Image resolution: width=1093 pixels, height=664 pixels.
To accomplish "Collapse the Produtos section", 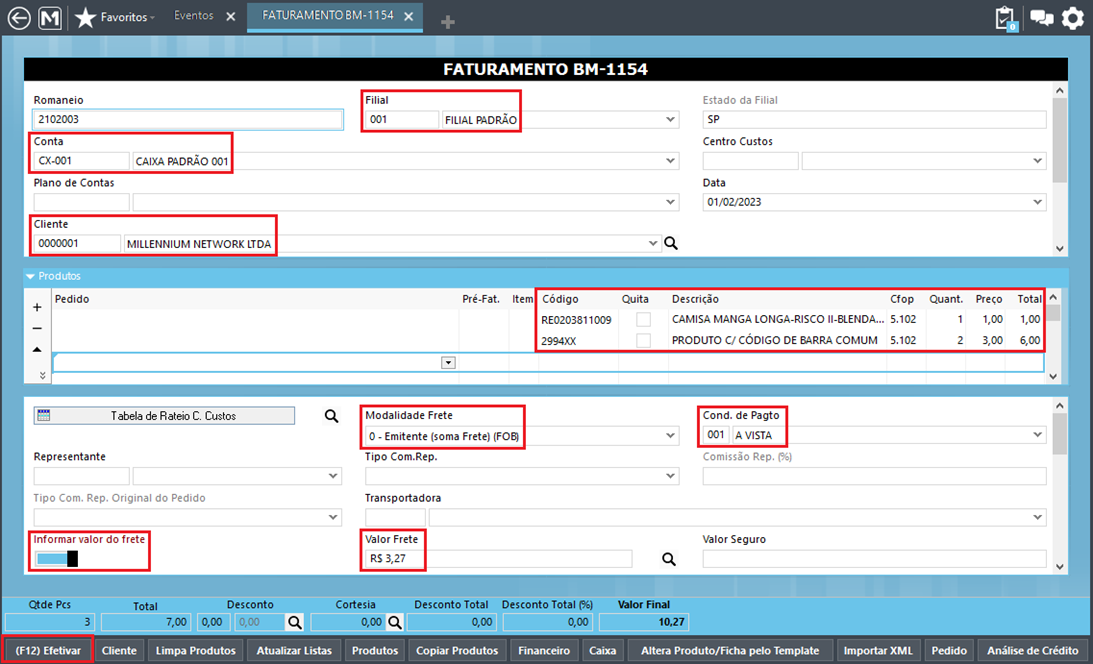I will pos(30,277).
